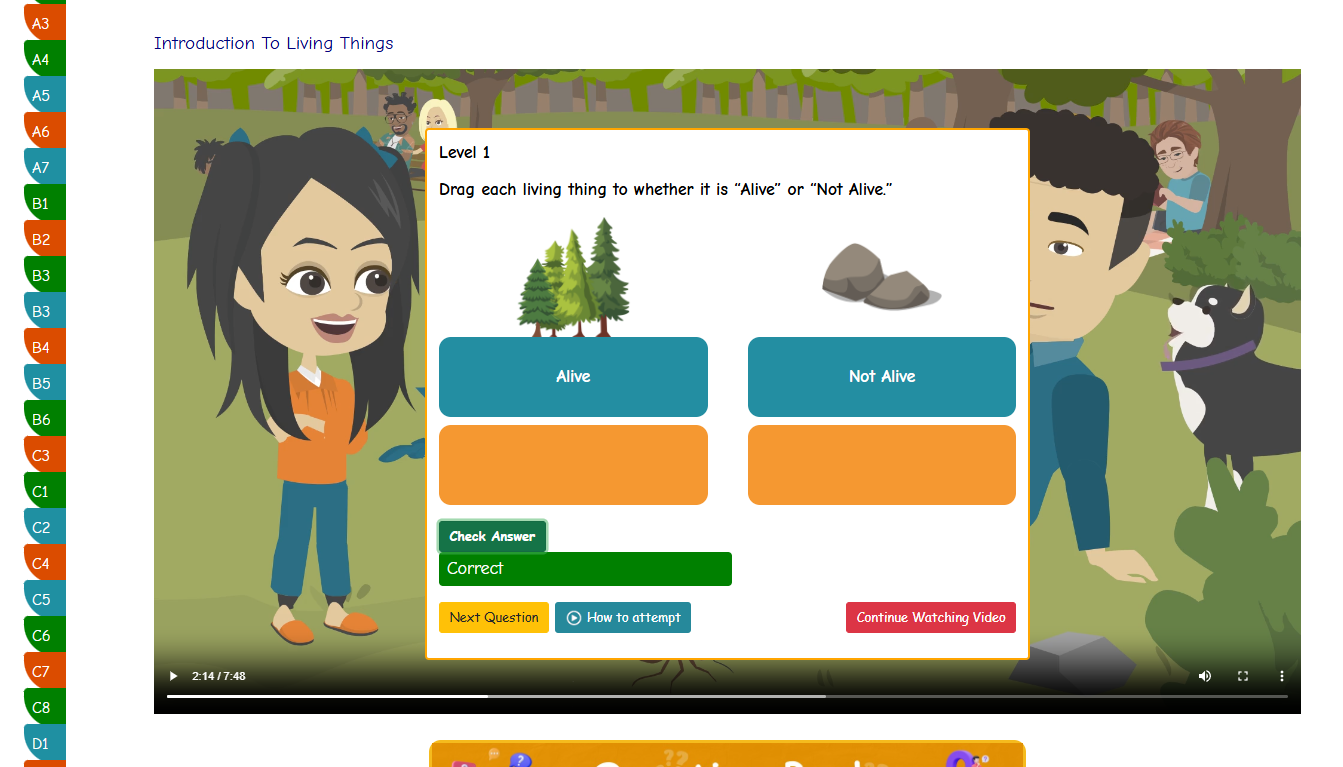Click the orange drop zone under Alive
1343x767 pixels.
tap(573, 465)
